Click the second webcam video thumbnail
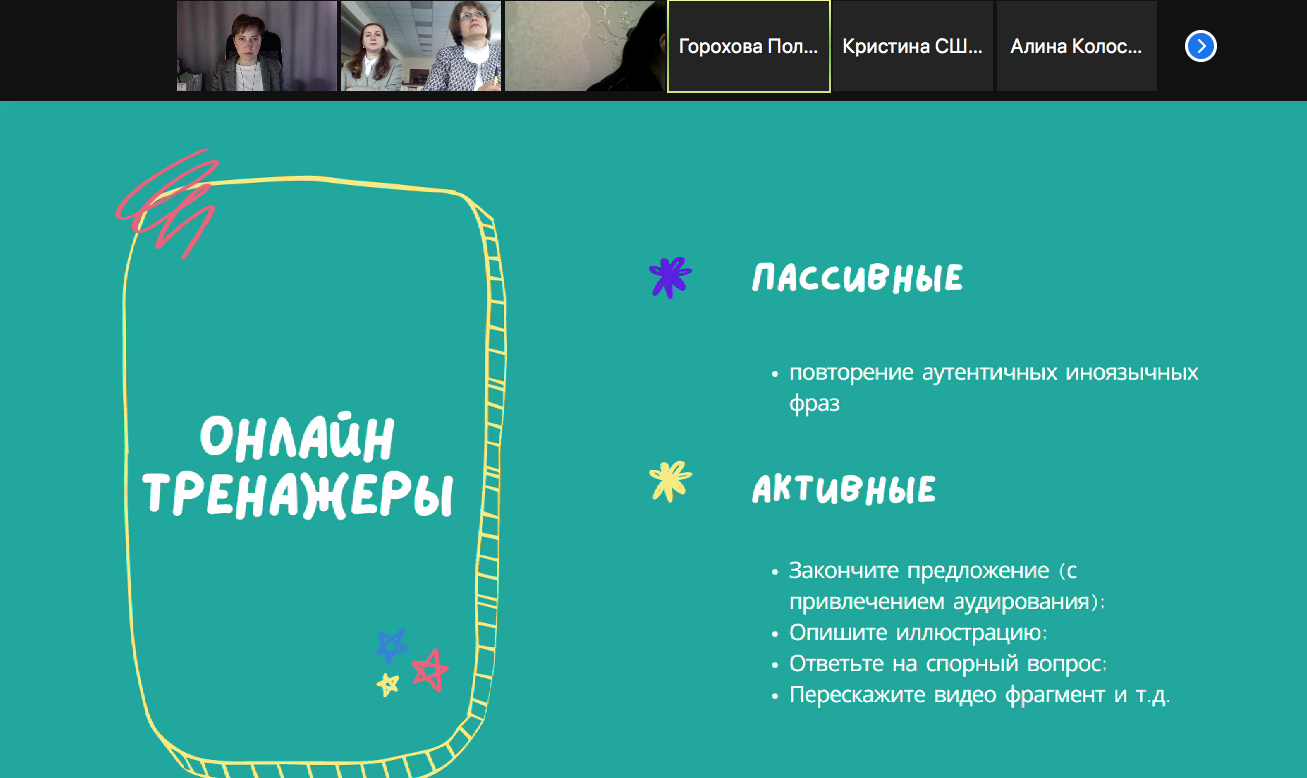This screenshot has height=778, width=1307. click(420, 45)
